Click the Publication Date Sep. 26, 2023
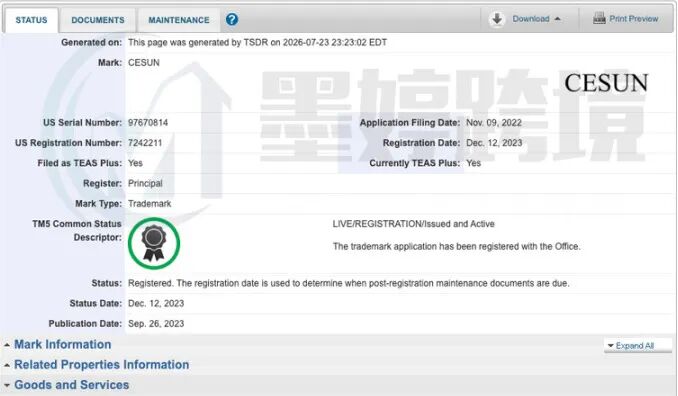Image resolution: width=678 pixels, height=396 pixels. pos(156,324)
